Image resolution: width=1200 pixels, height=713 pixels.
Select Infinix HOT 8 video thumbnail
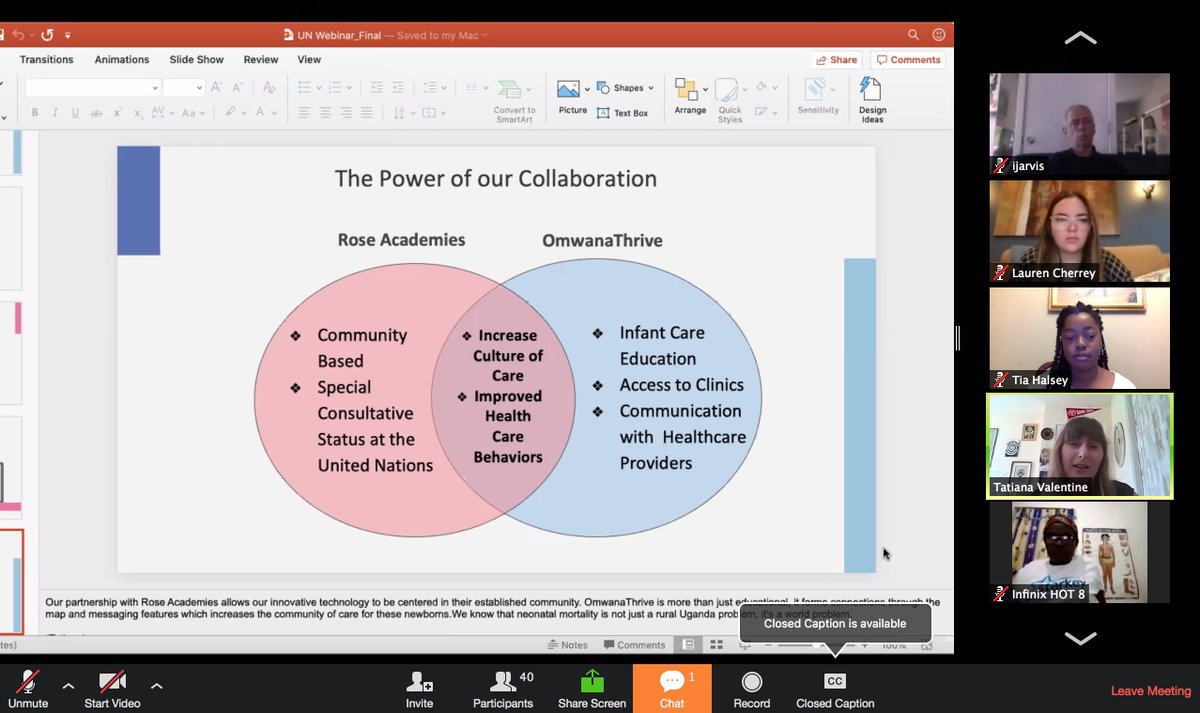(x=1080, y=553)
